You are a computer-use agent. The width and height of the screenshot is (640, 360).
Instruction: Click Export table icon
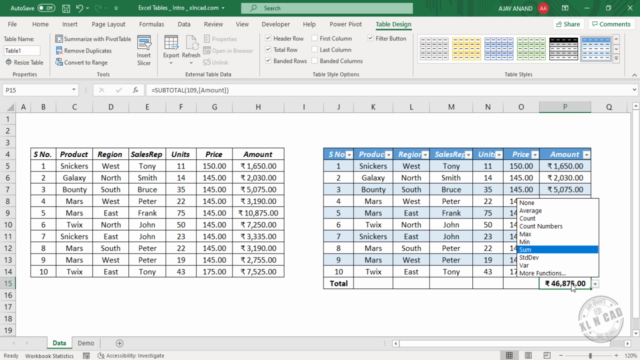coord(171,50)
